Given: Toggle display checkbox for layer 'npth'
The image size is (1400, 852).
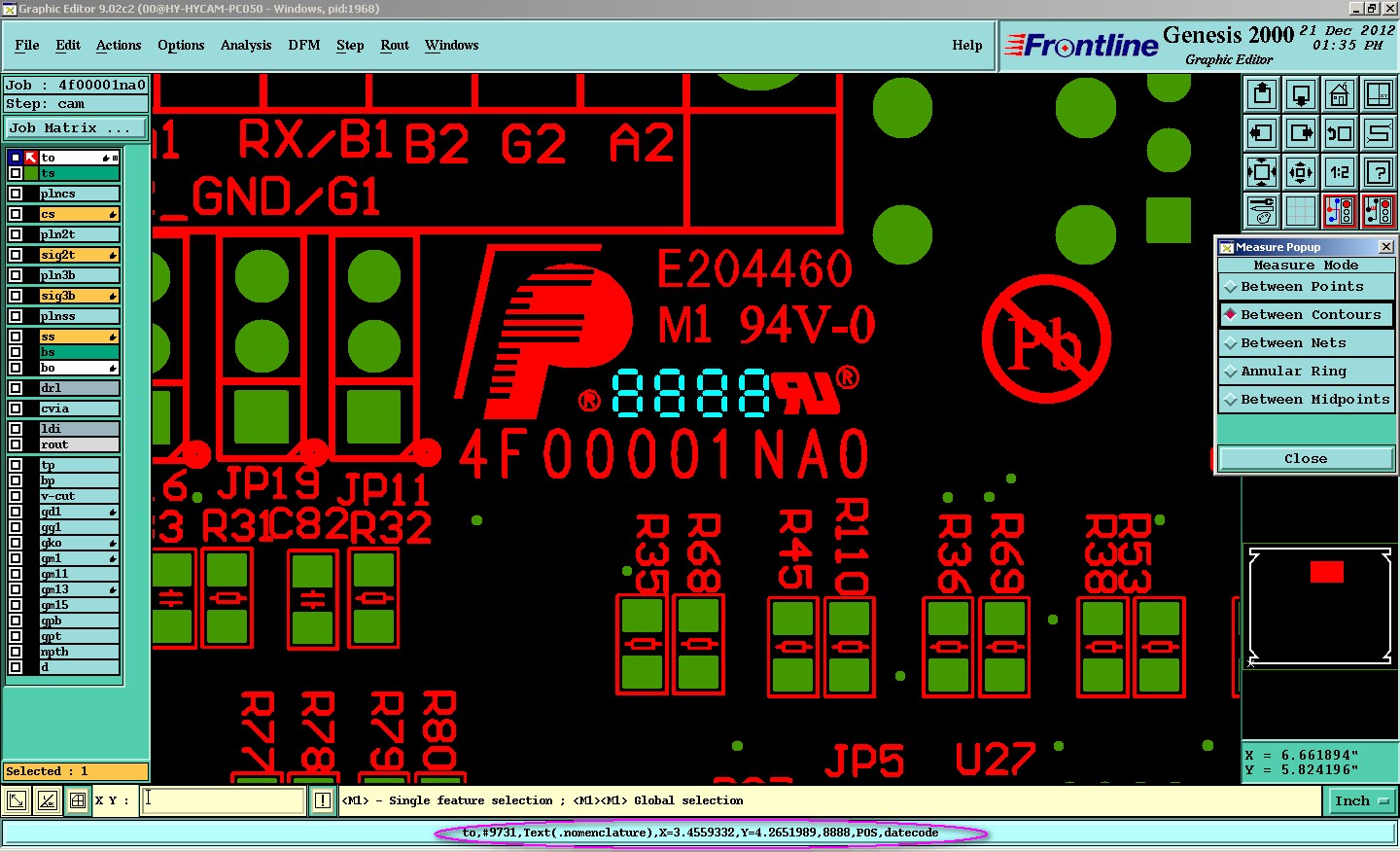Looking at the screenshot, I should click(x=16, y=652).
